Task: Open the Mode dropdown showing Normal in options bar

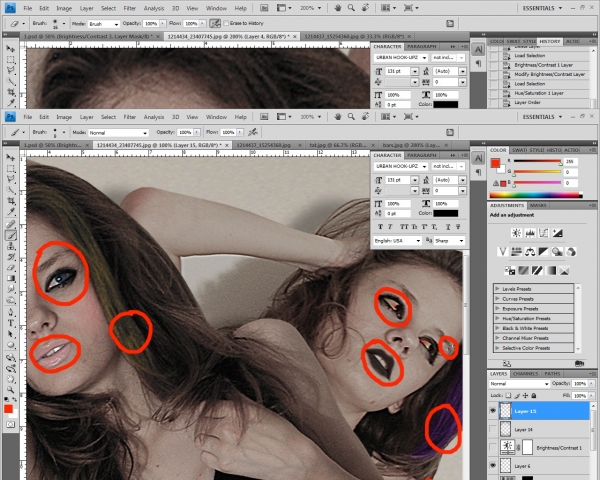Action: 118,133
